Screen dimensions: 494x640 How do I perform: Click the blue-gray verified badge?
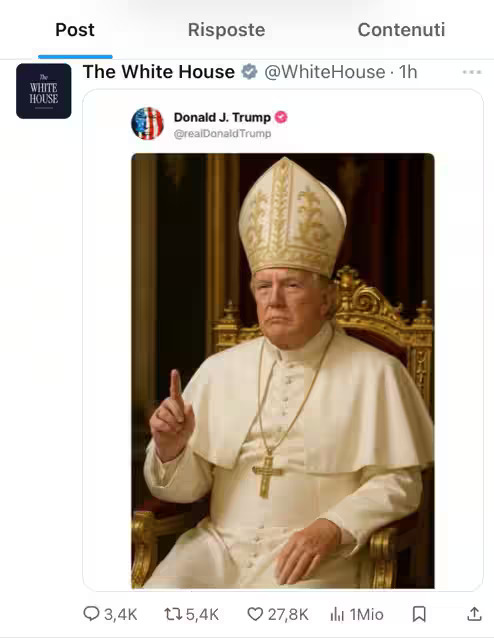[249, 72]
